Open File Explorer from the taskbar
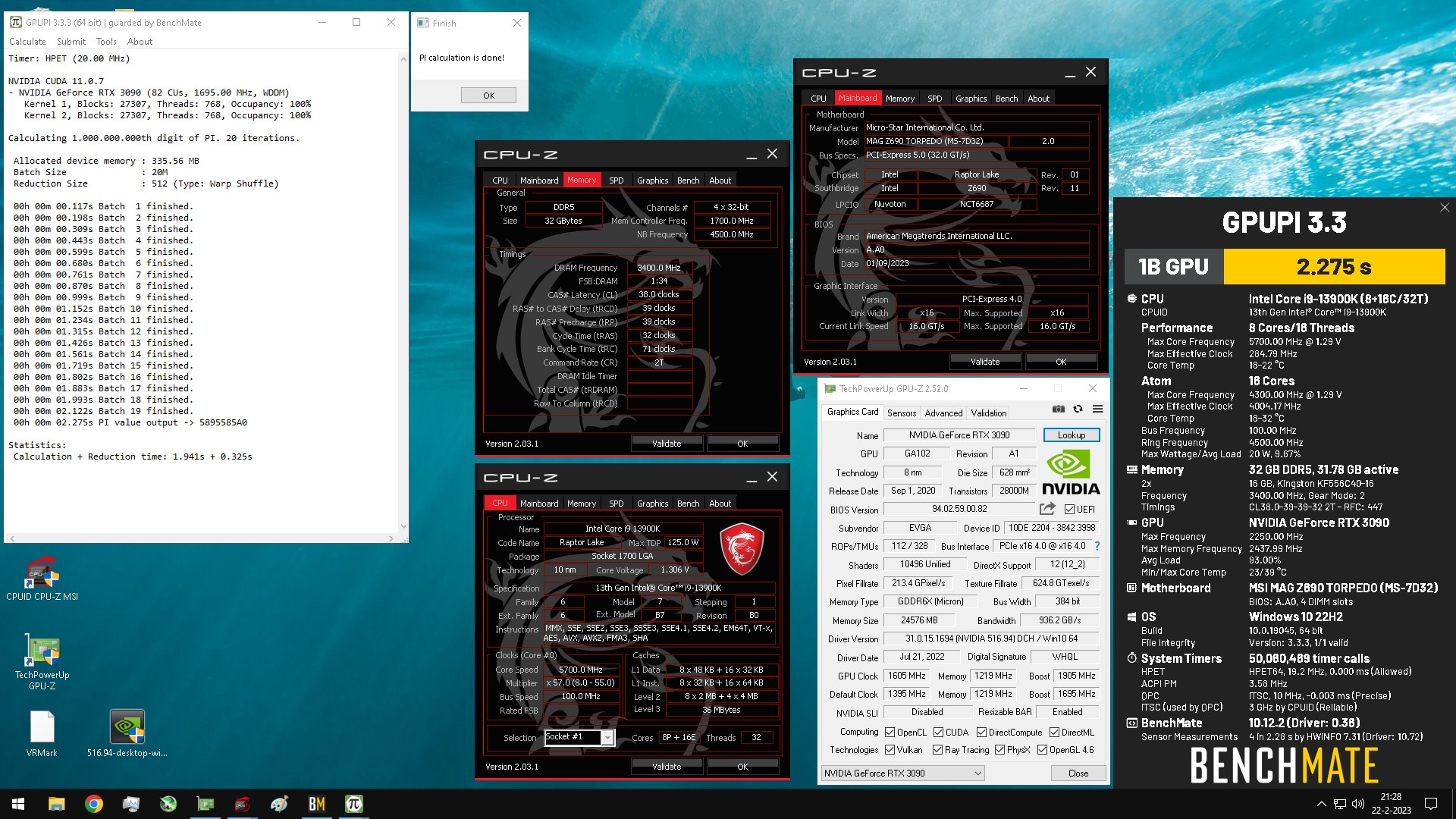The width and height of the screenshot is (1456, 819). [x=57, y=804]
